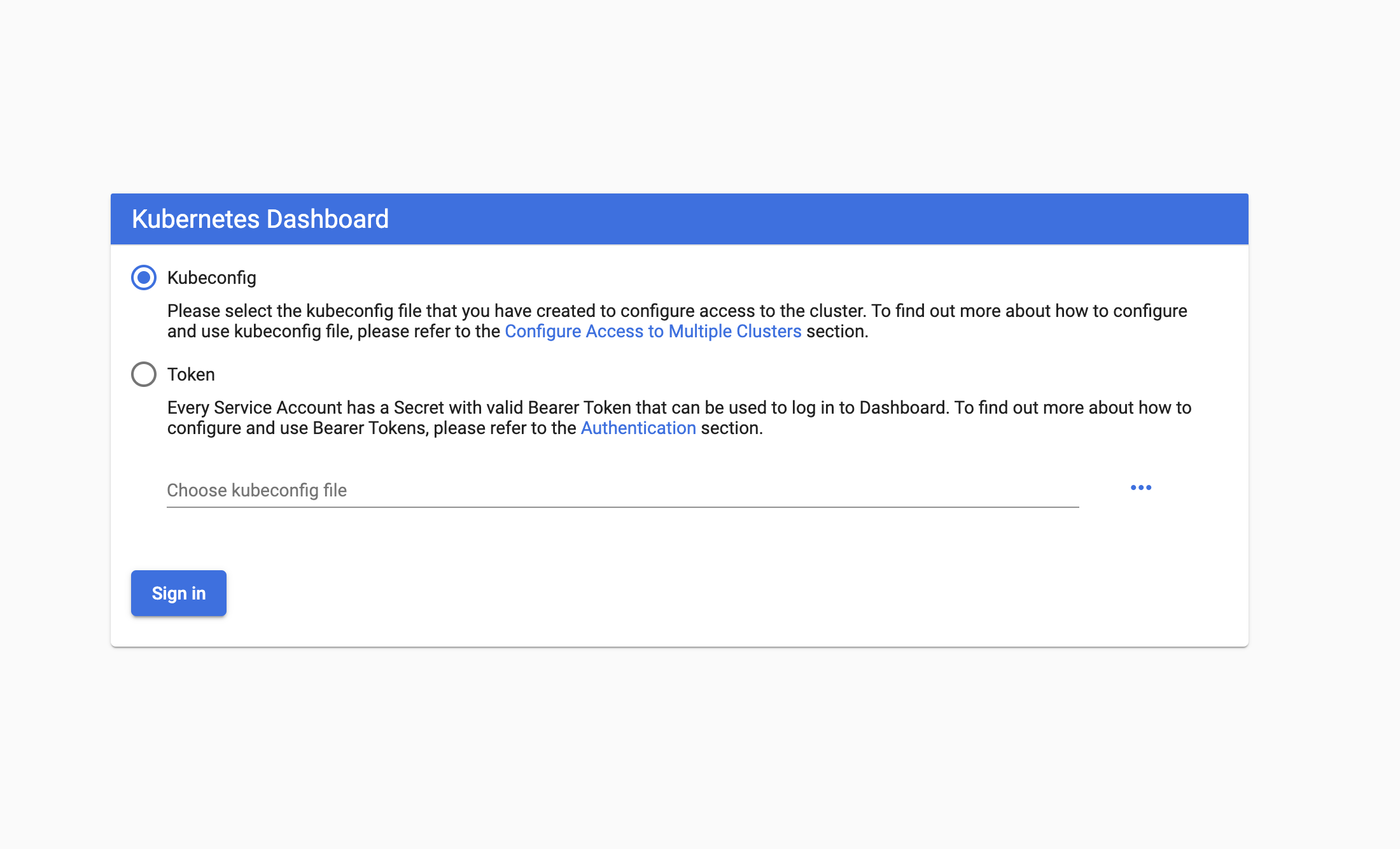This screenshot has height=849, width=1400.
Task: Click the filled blue circle beside Kubeconfig
Action: (144, 277)
